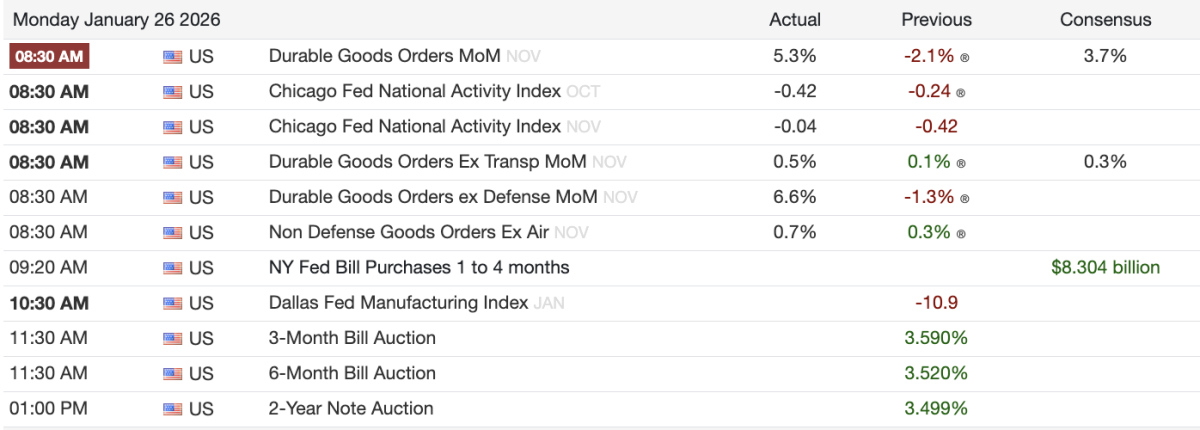This screenshot has height=430, width=1200.
Task: Open the Durable Goods Orders MoM event
Action: pos(384,56)
